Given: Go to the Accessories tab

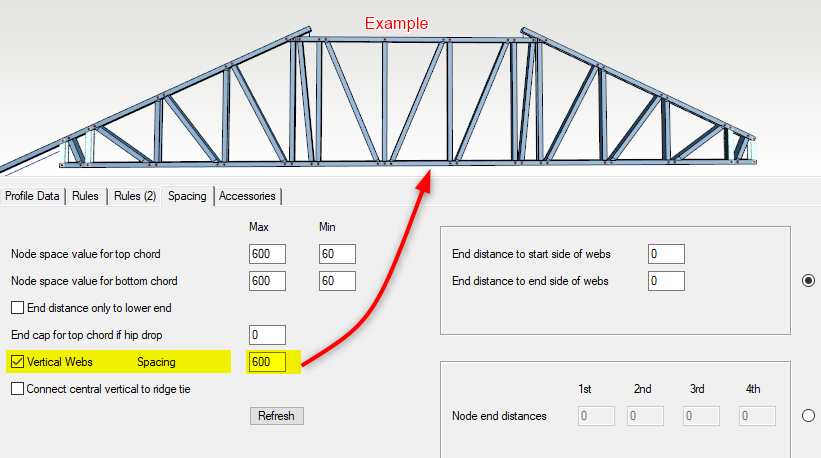Looking at the screenshot, I should (249, 196).
